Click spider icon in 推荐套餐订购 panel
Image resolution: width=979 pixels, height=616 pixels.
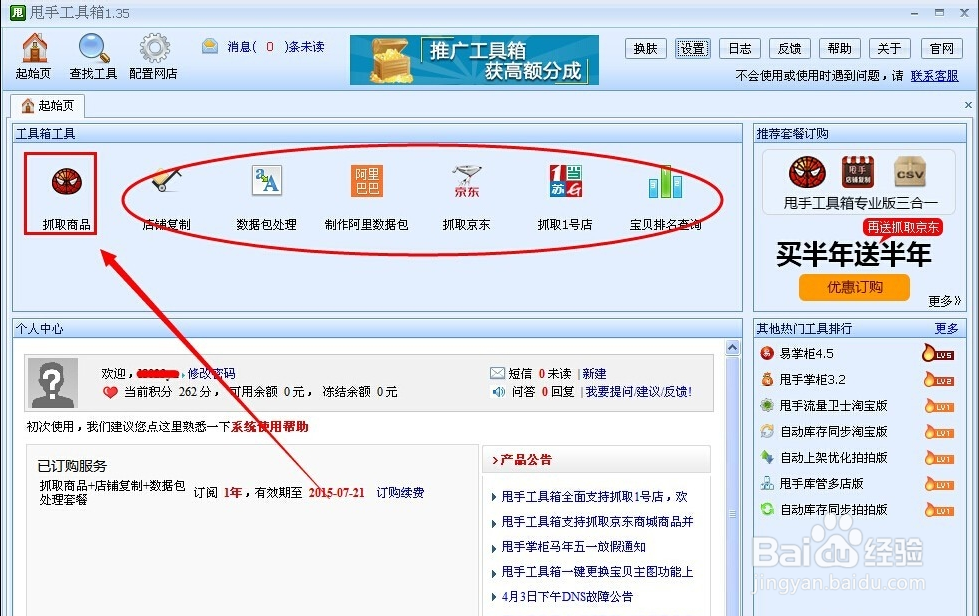click(x=807, y=172)
